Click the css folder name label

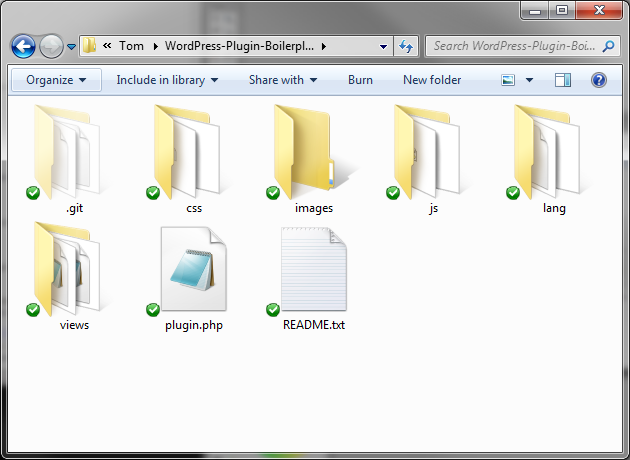click(x=194, y=208)
